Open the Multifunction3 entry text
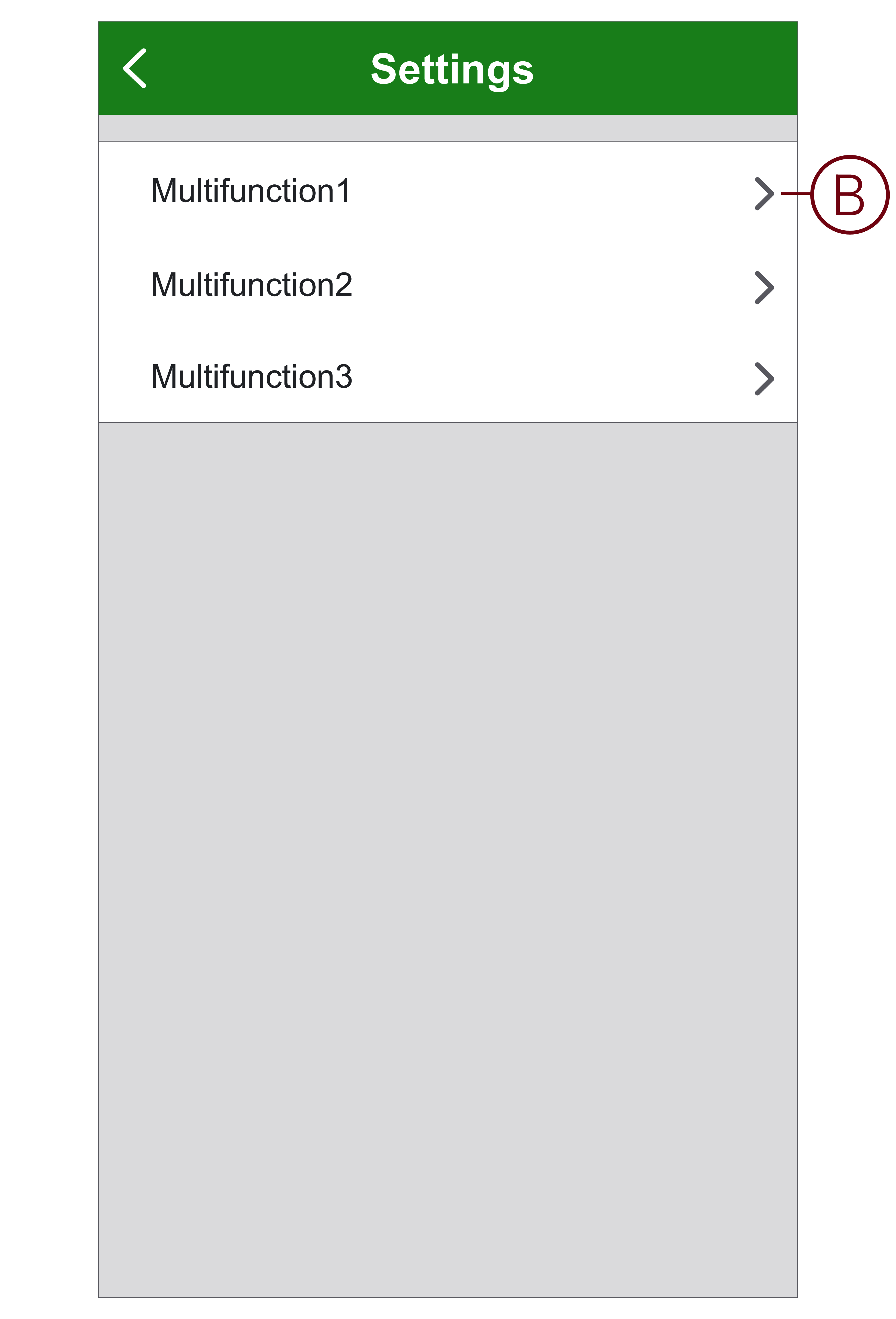 click(x=251, y=376)
